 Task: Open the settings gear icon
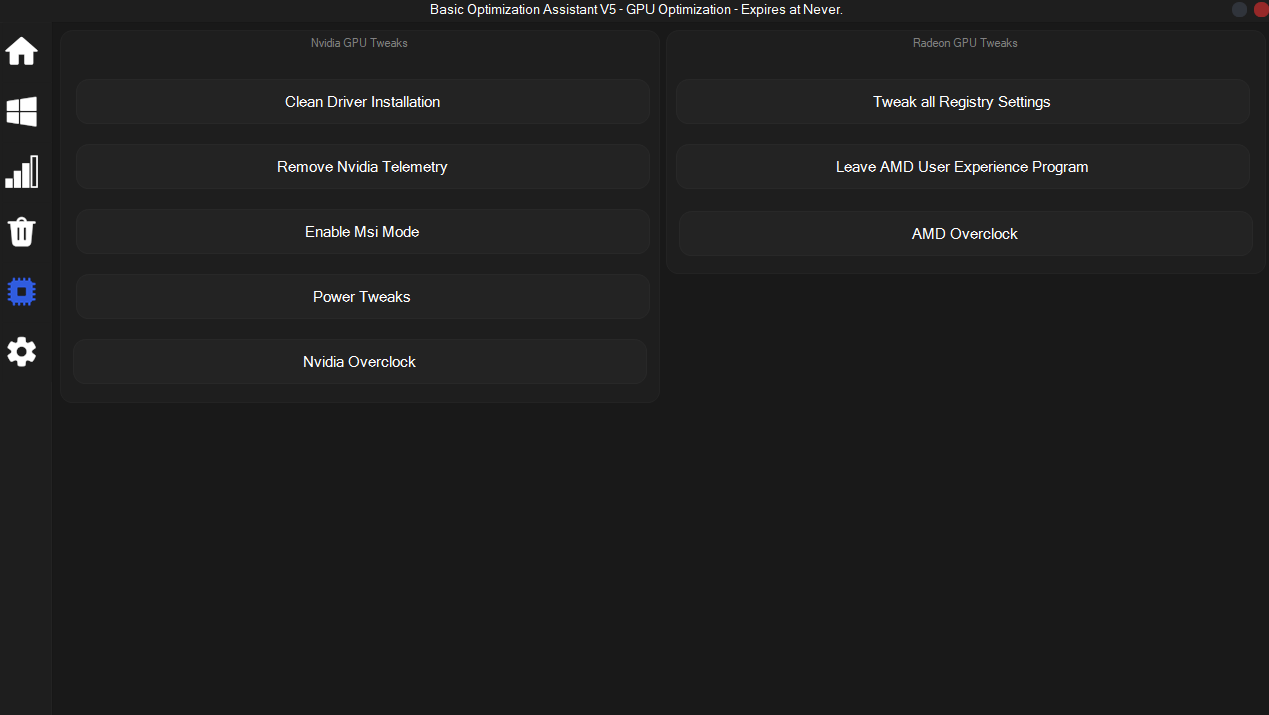coord(22,352)
